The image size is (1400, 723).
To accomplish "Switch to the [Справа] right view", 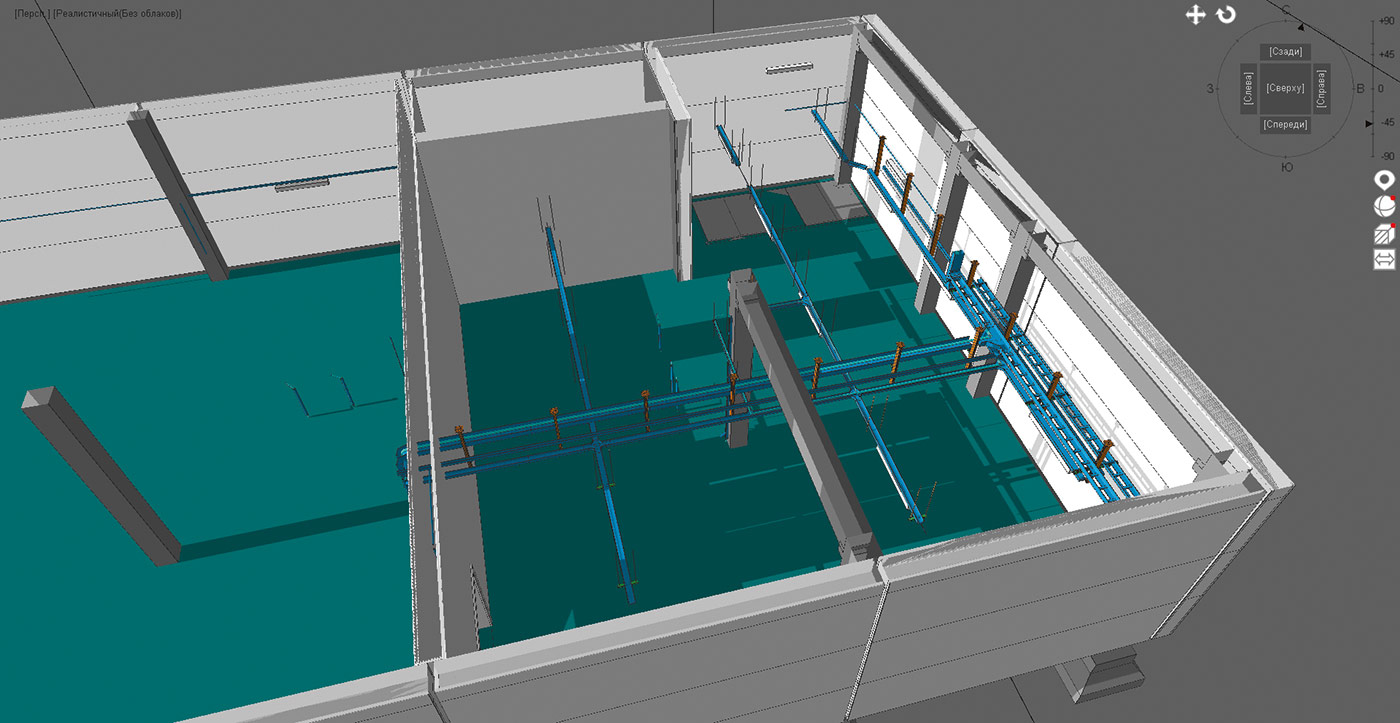I will (x=1322, y=88).
